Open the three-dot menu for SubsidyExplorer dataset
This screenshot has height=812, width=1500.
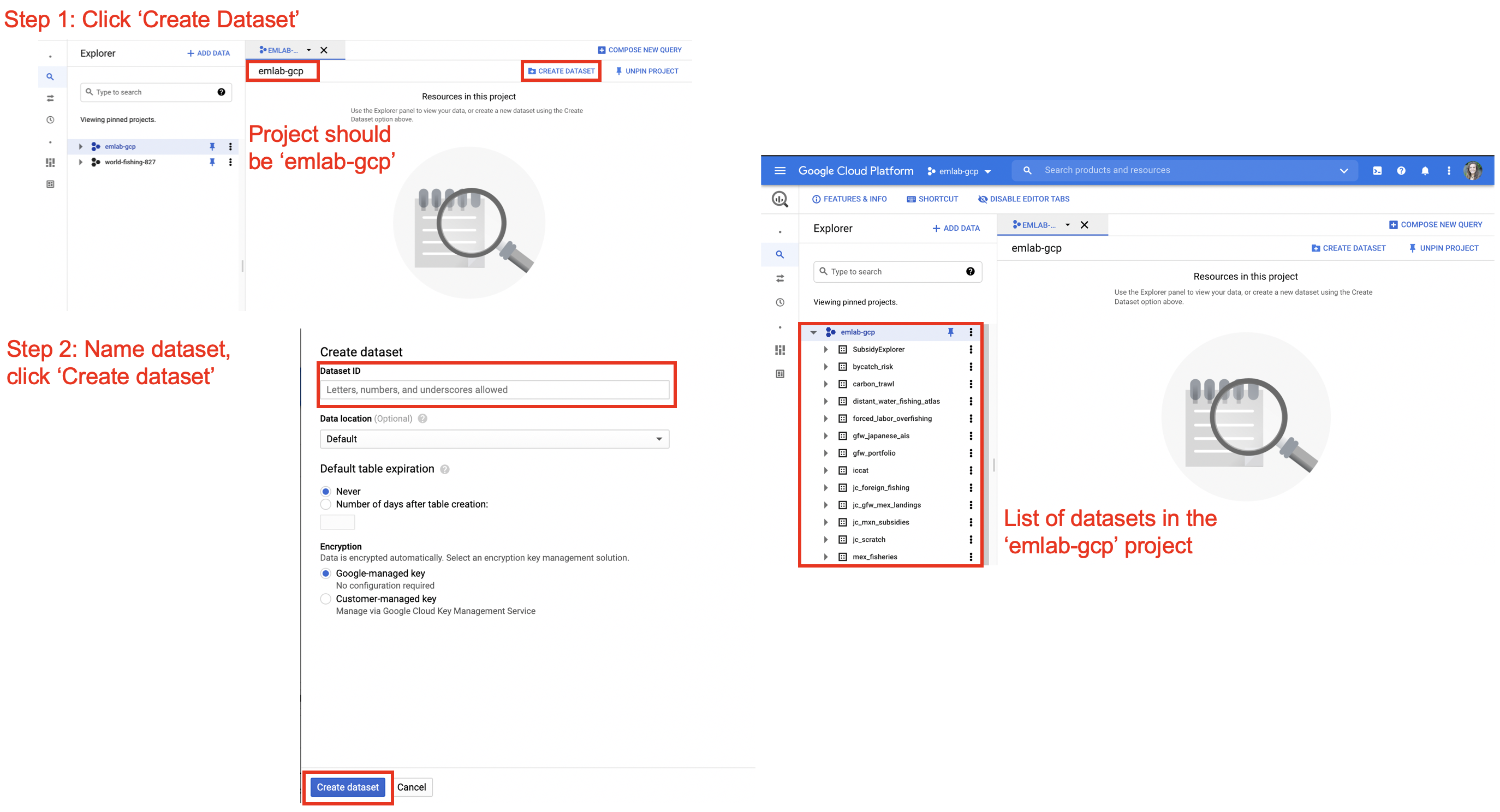tap(971, 349)
